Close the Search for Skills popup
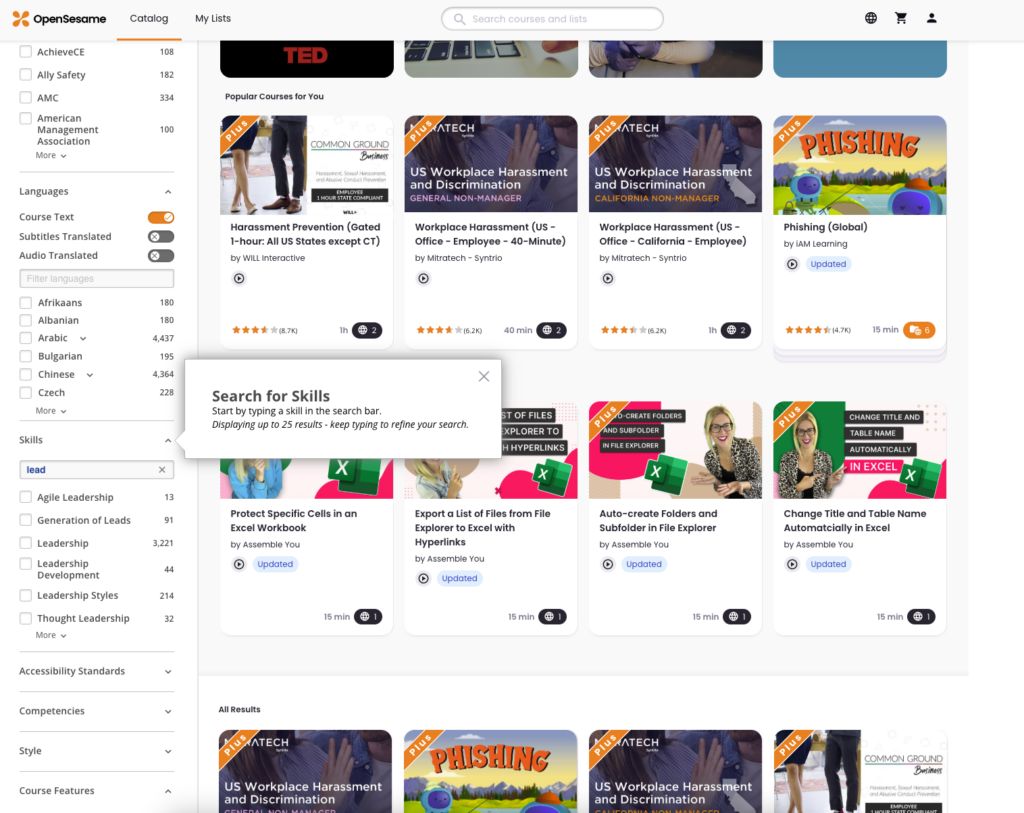The width and height of the screenshot is (1024, 813). (x=484, y=376)
